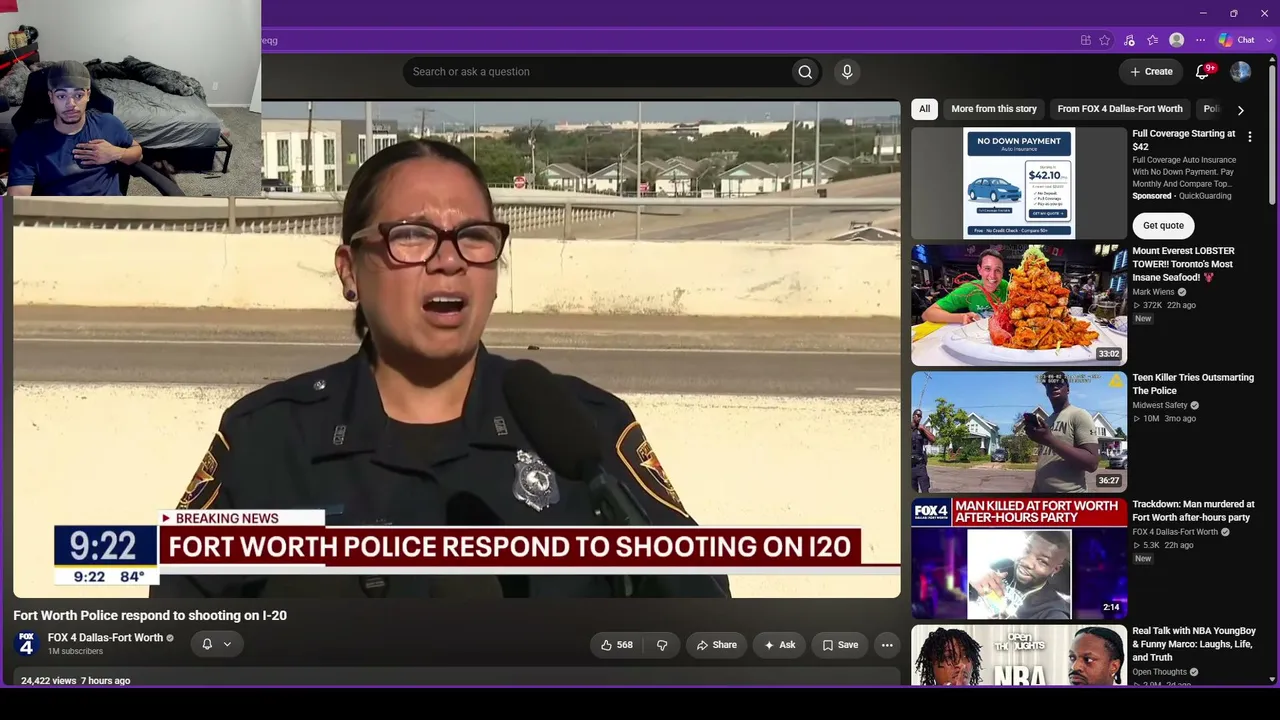Open FOX 4 Dallas-Fort Worth channel name
Screen dimensions: 1280x720
105,638
